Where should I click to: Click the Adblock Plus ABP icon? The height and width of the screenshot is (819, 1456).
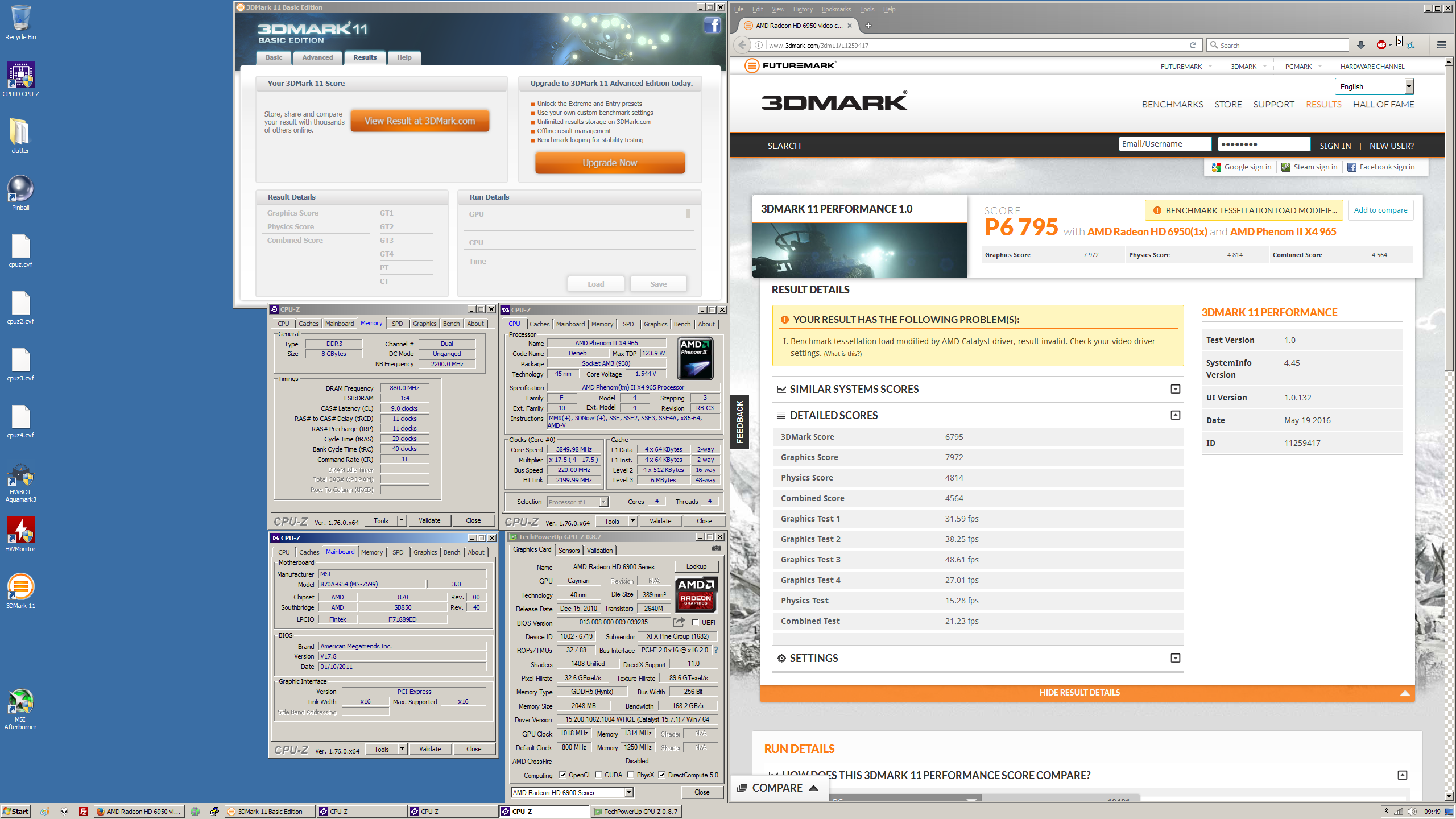pos(1381,45)
